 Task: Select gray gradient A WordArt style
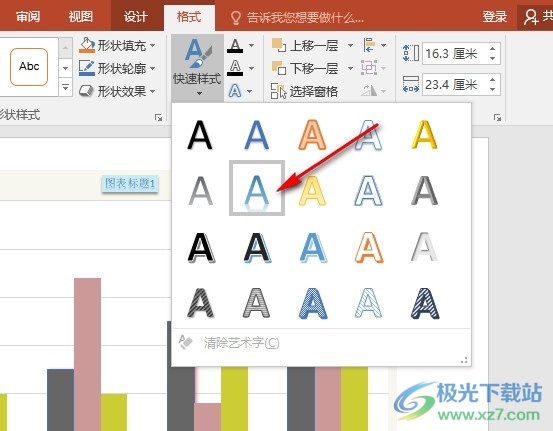point(200,191)
